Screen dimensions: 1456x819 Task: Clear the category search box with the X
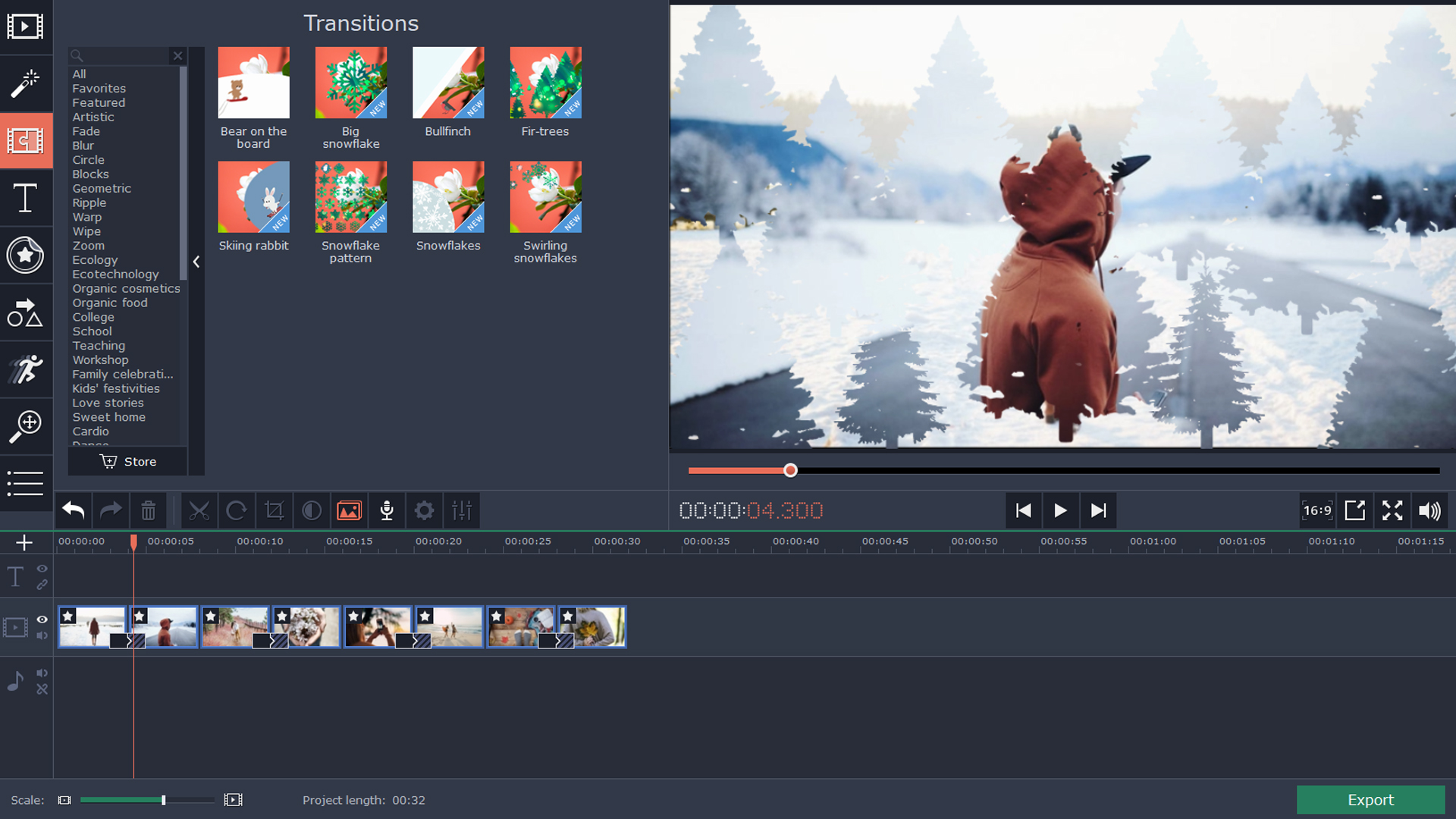click(x=177, y=55)
